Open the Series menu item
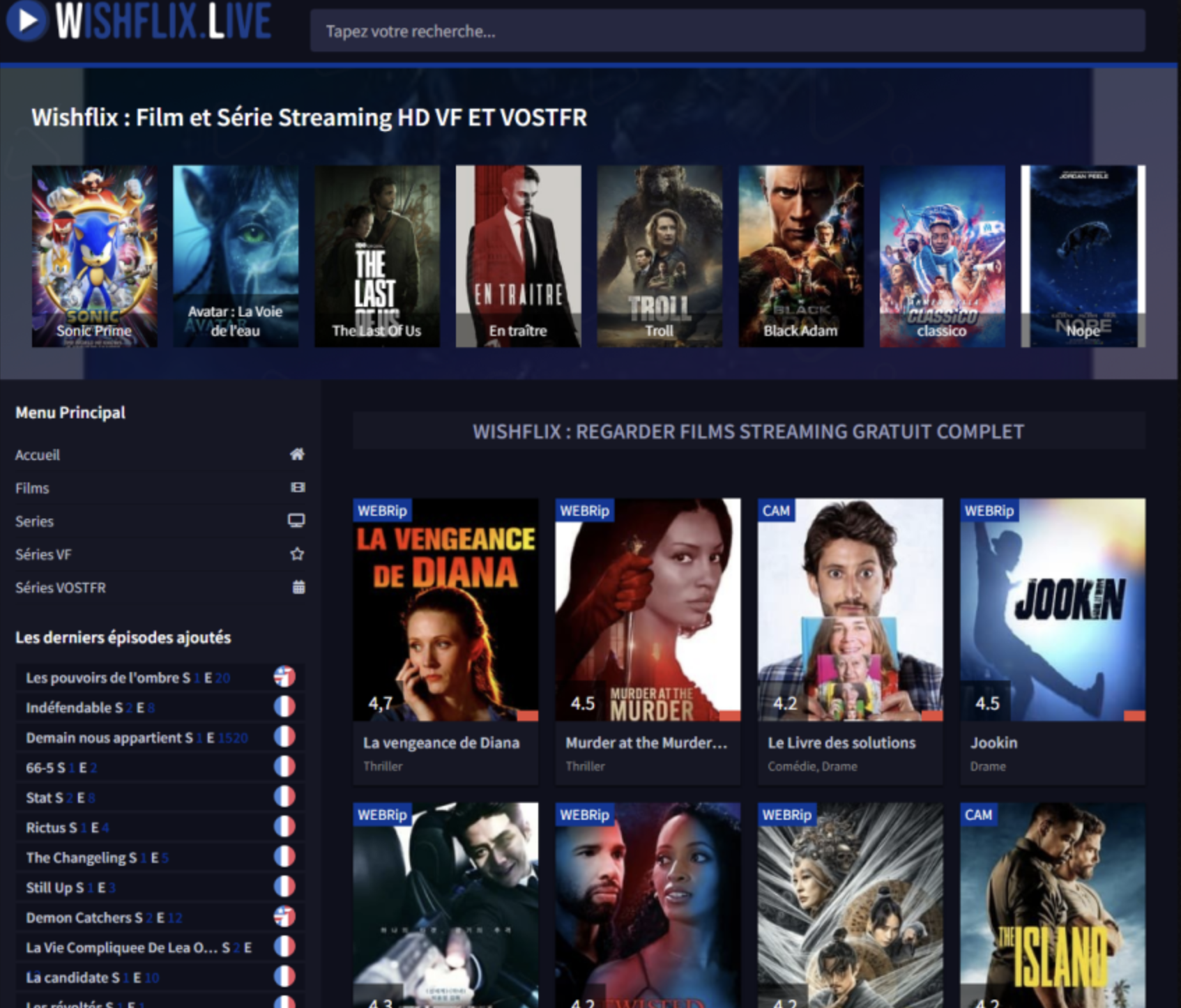Screen dimensions: 1181x1008 click(34, 521)
